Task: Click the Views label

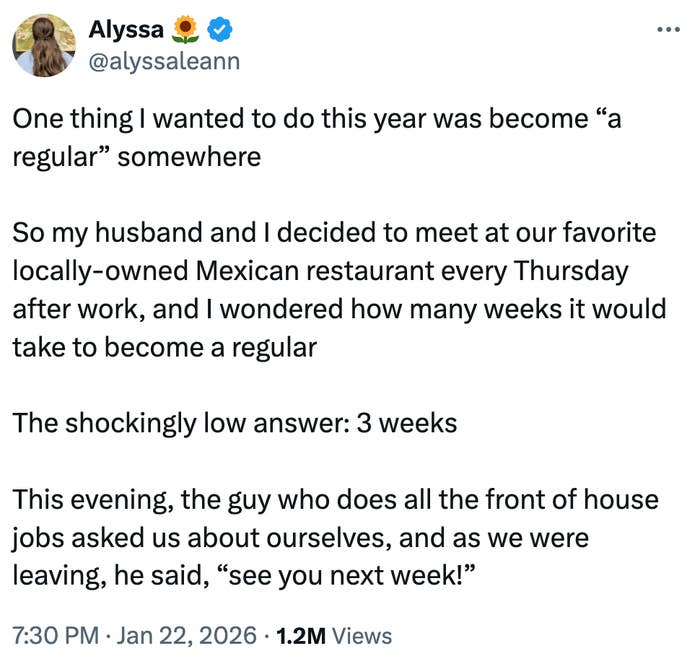Action: 361,635
